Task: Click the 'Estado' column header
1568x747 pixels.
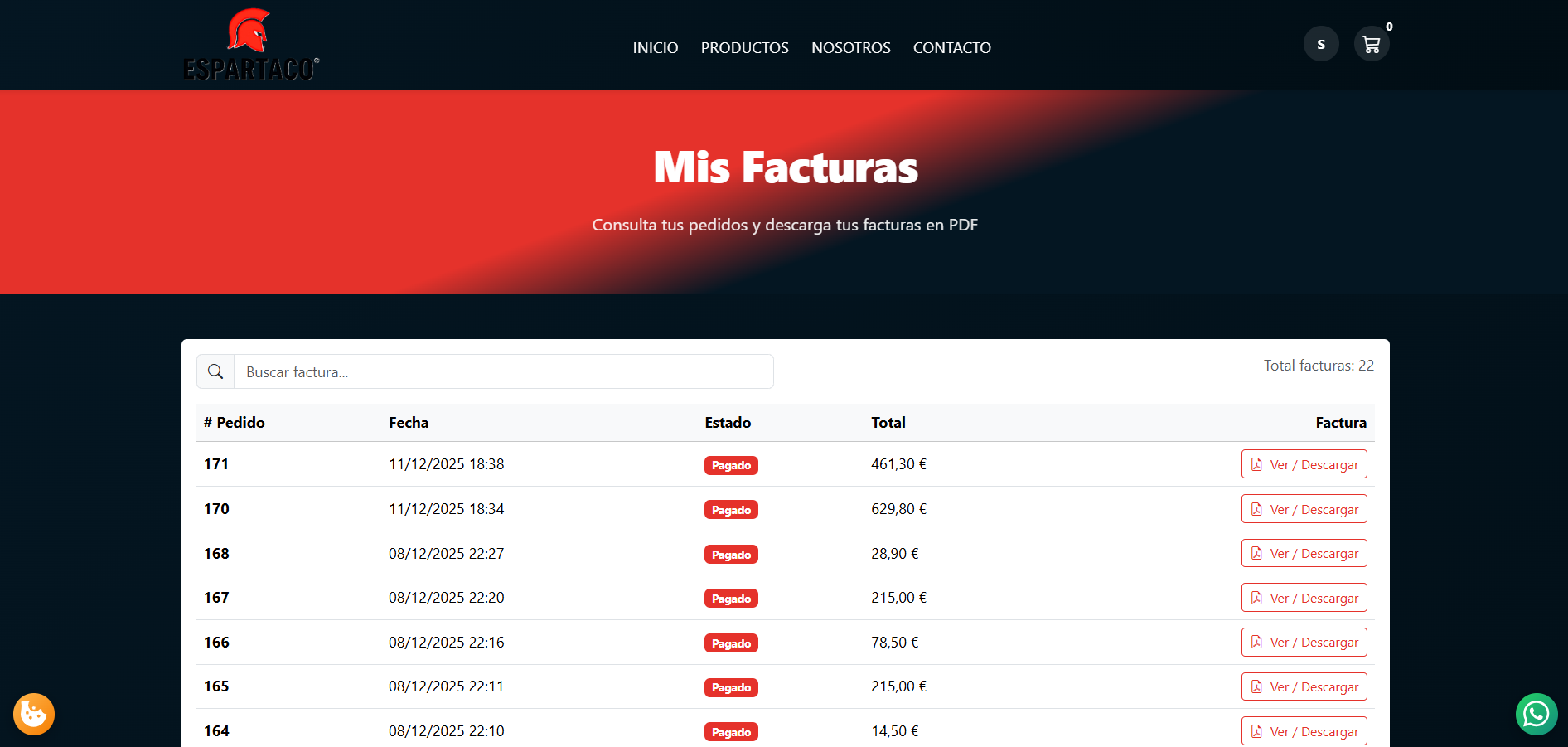Action: tap(728, 422)
